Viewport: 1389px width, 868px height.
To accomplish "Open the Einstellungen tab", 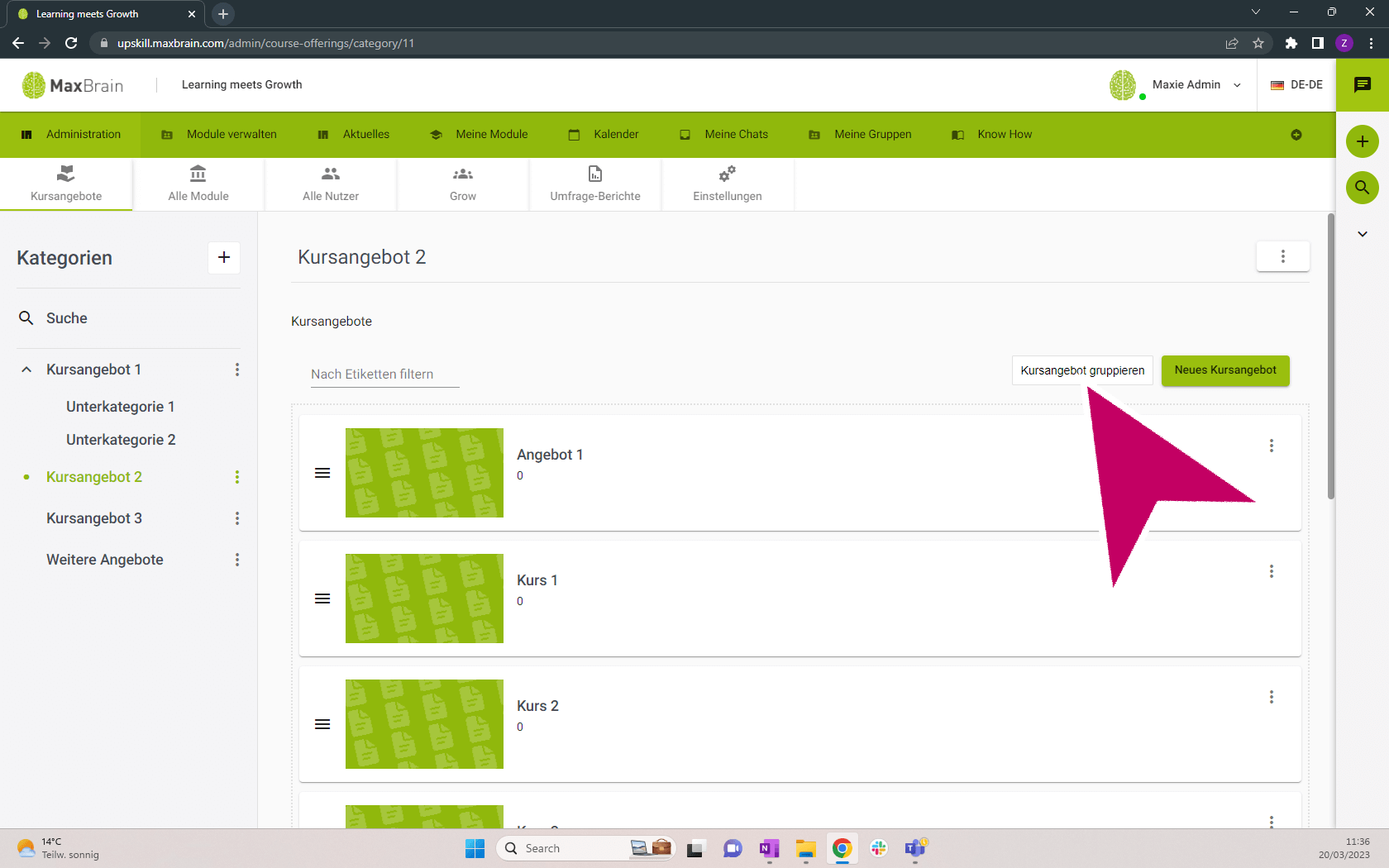I will (x=728, y=184).
